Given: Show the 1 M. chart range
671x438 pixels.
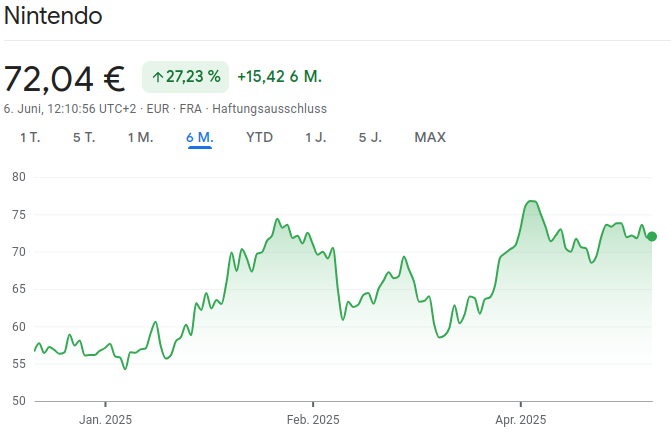Looking at the screenshot, I should click(x=140, y=138).
